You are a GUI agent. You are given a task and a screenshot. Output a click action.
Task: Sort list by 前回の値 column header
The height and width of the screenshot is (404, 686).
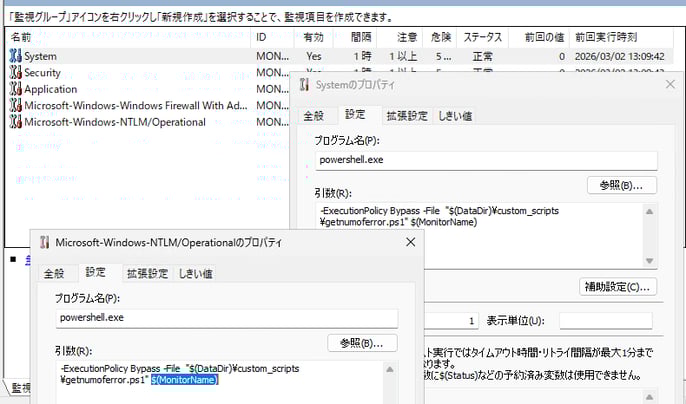coord(539,37)
